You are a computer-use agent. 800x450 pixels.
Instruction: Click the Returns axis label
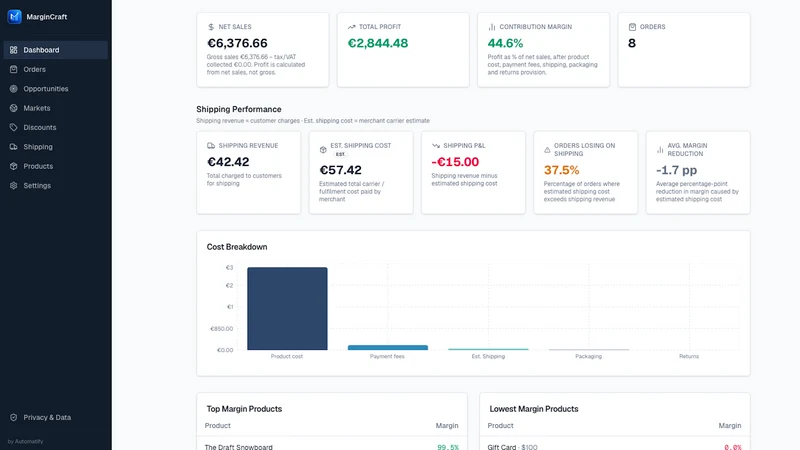click(689, 357)
